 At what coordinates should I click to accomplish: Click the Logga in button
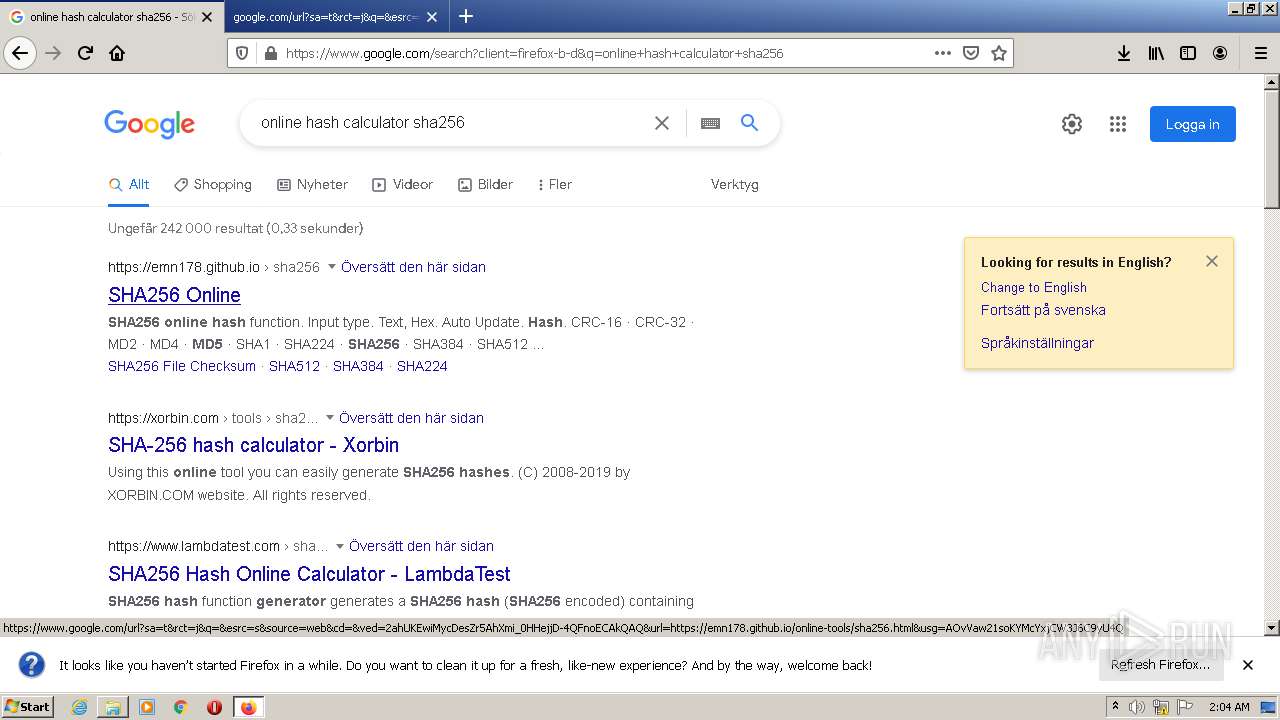pos(1192,124)
